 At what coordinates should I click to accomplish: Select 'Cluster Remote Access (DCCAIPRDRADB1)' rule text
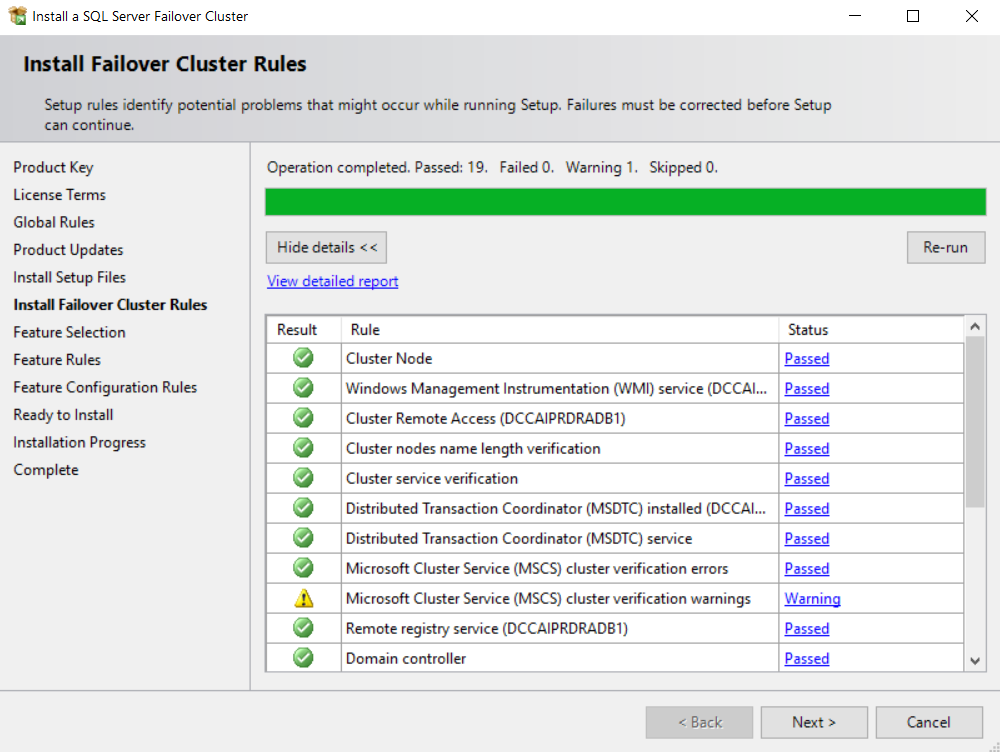coord(485,418)
